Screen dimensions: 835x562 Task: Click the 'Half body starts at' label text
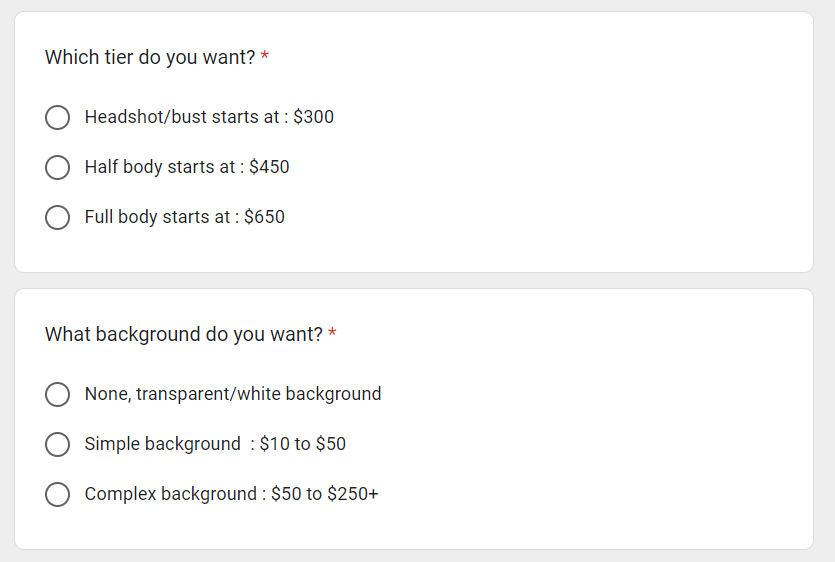point(160,167)
